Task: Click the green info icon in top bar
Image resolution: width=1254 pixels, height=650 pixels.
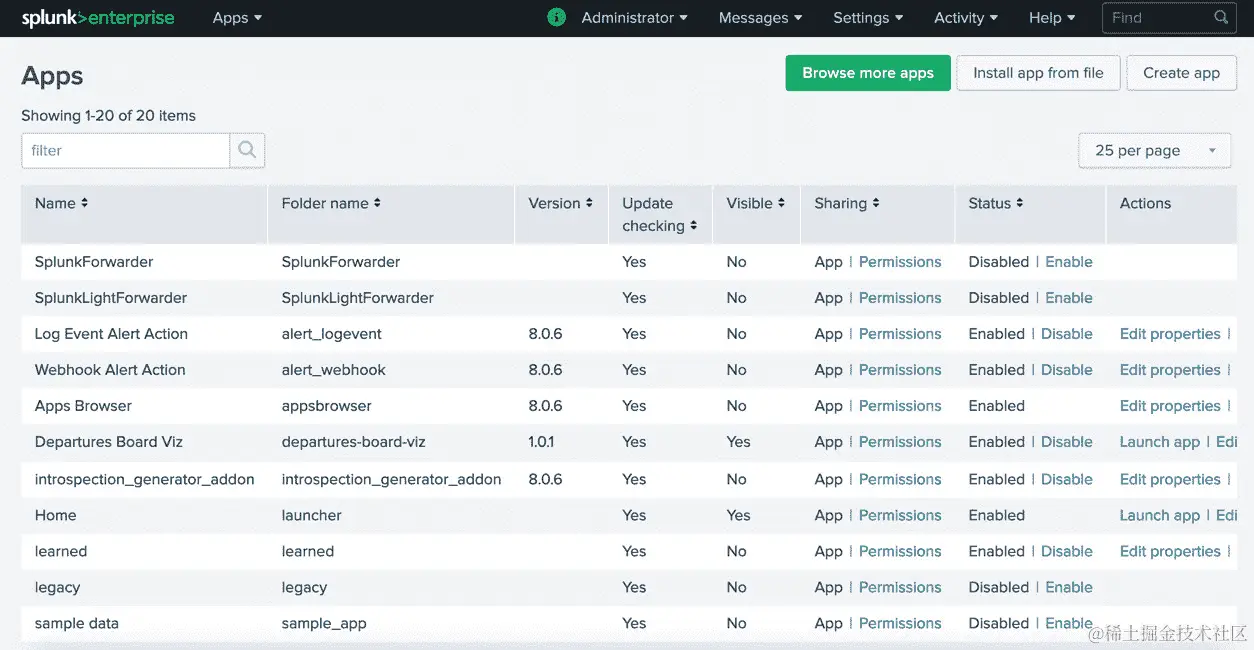Action: 556,17
